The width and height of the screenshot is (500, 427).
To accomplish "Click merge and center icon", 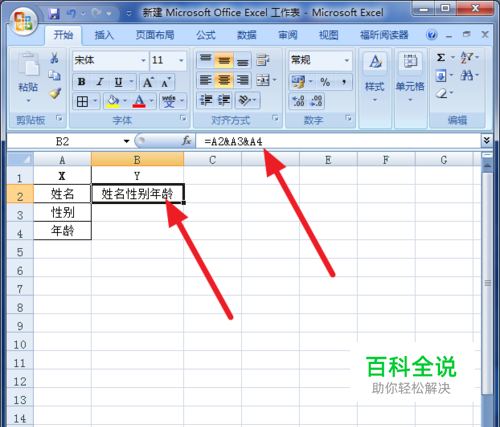I will 263,80.
